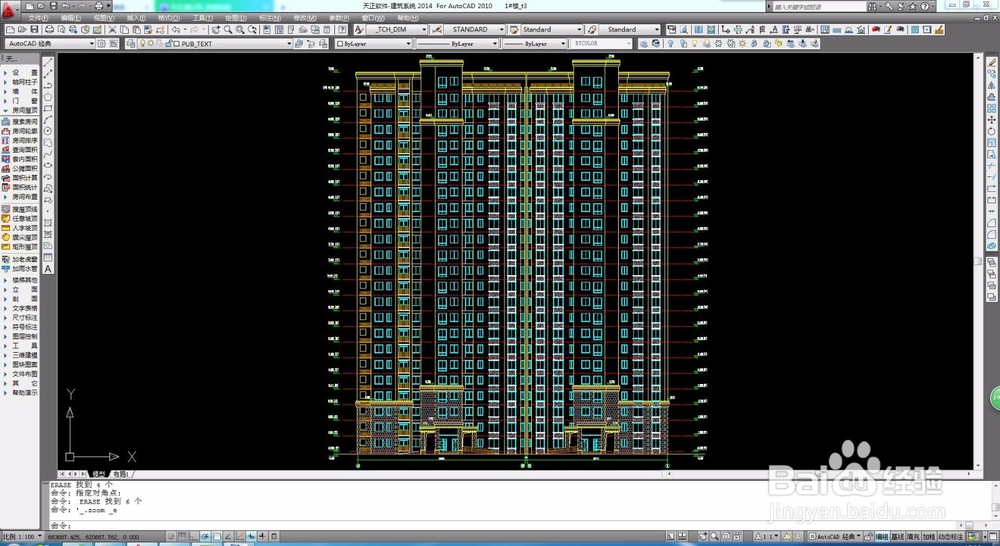The width and height of the screenshot is (1000, 546).
Task: Open the 视图(V) menu
Action: pos(104,18)
